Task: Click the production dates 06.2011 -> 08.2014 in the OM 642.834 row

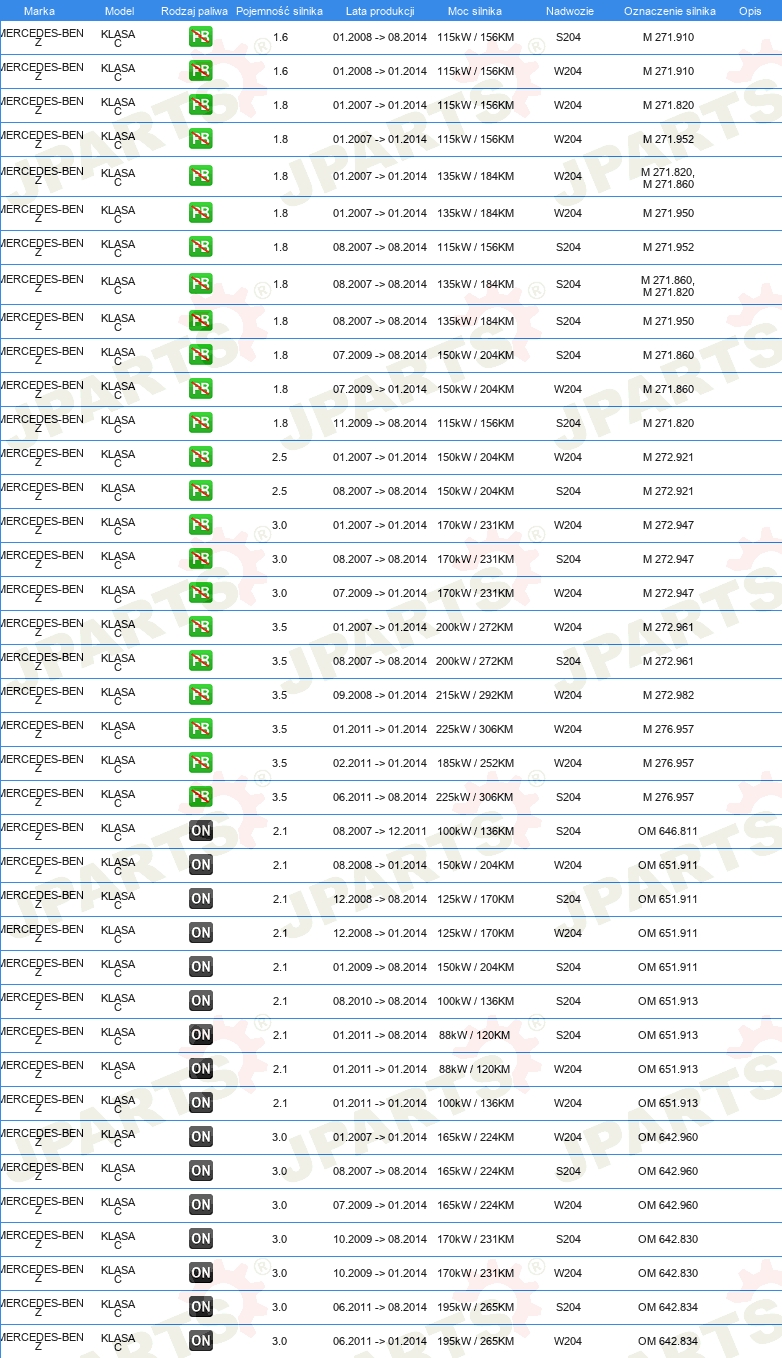Action: (x=380, y=1307)
